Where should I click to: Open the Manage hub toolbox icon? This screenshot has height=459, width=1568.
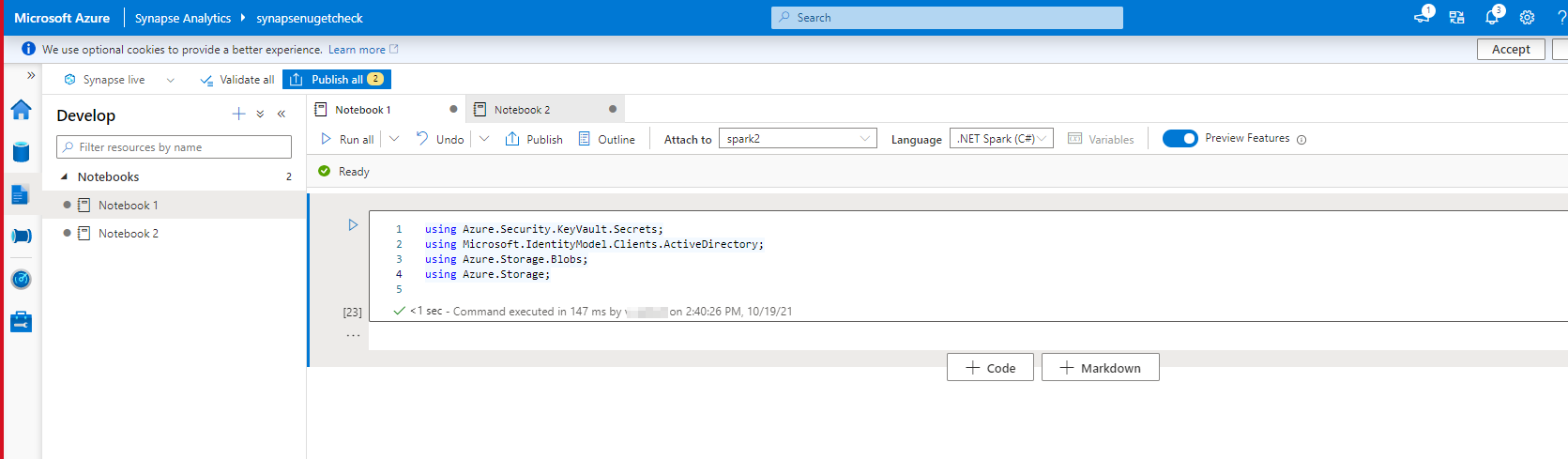pyautogui.click(x=21, y=322)
